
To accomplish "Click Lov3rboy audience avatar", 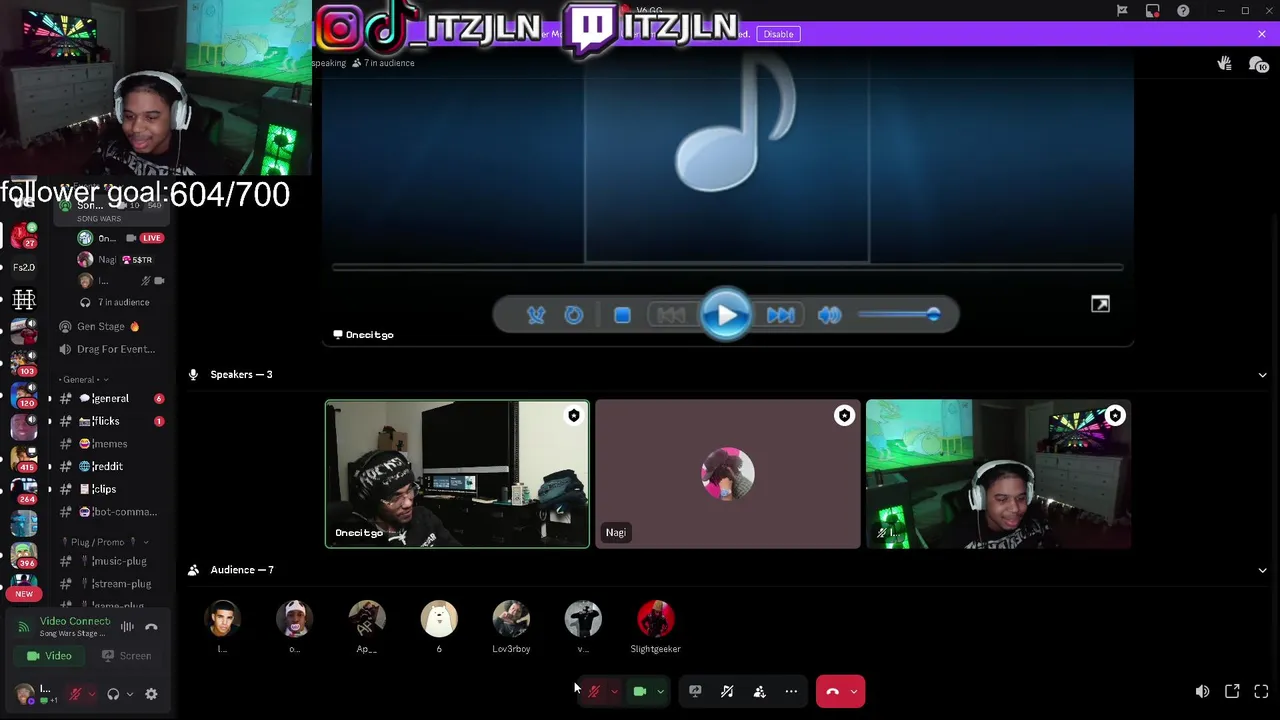I will (511, 620).
